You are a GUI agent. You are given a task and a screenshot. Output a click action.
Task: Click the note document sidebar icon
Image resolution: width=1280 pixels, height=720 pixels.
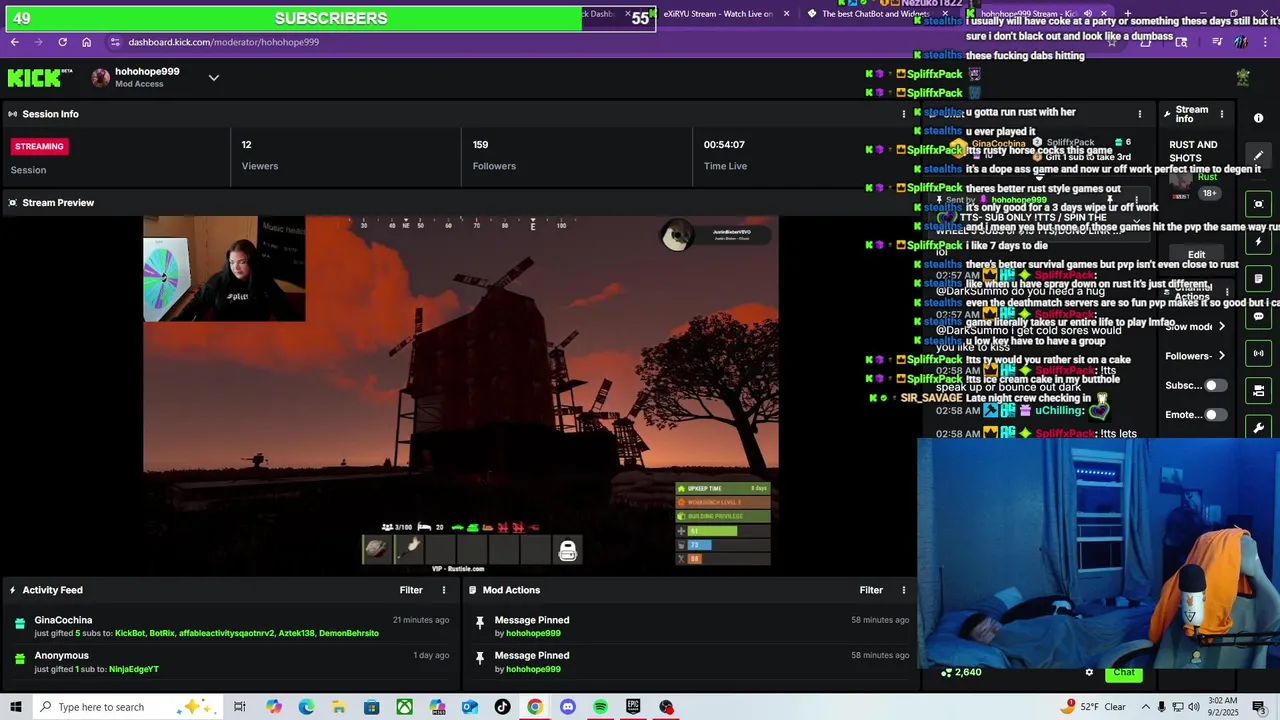1258,279
